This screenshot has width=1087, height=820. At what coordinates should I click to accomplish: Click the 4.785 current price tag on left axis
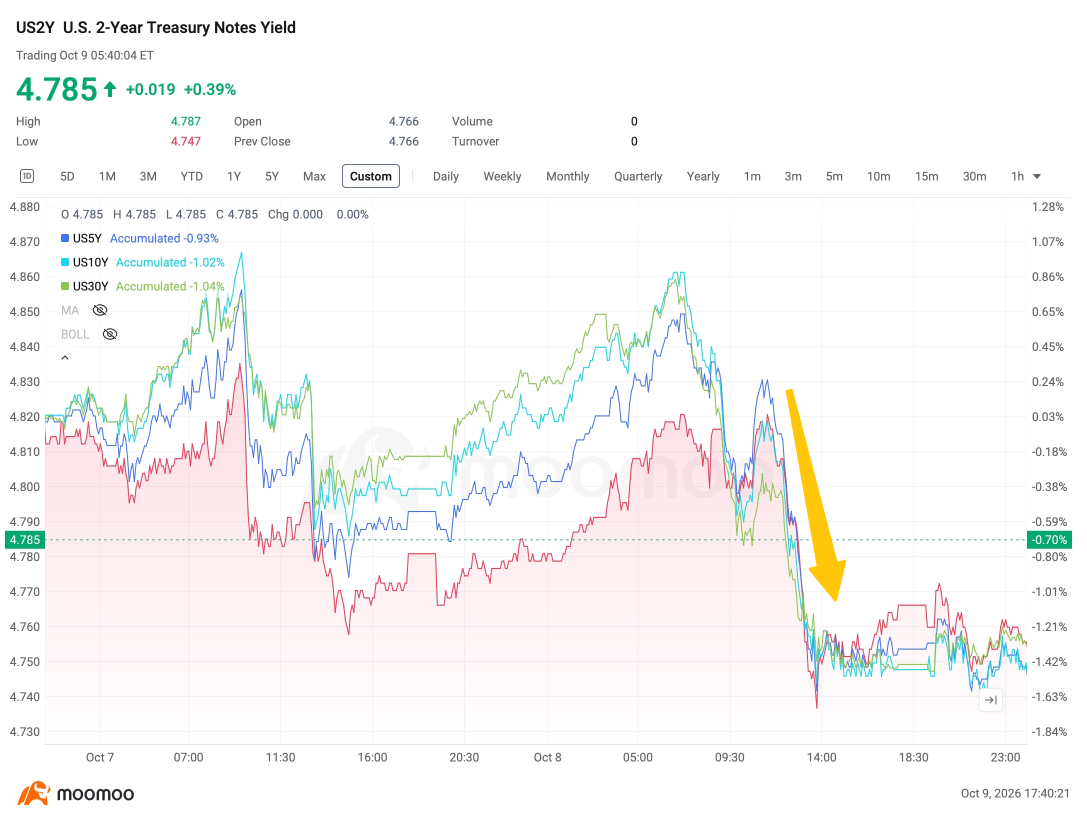tap(25, 539)
